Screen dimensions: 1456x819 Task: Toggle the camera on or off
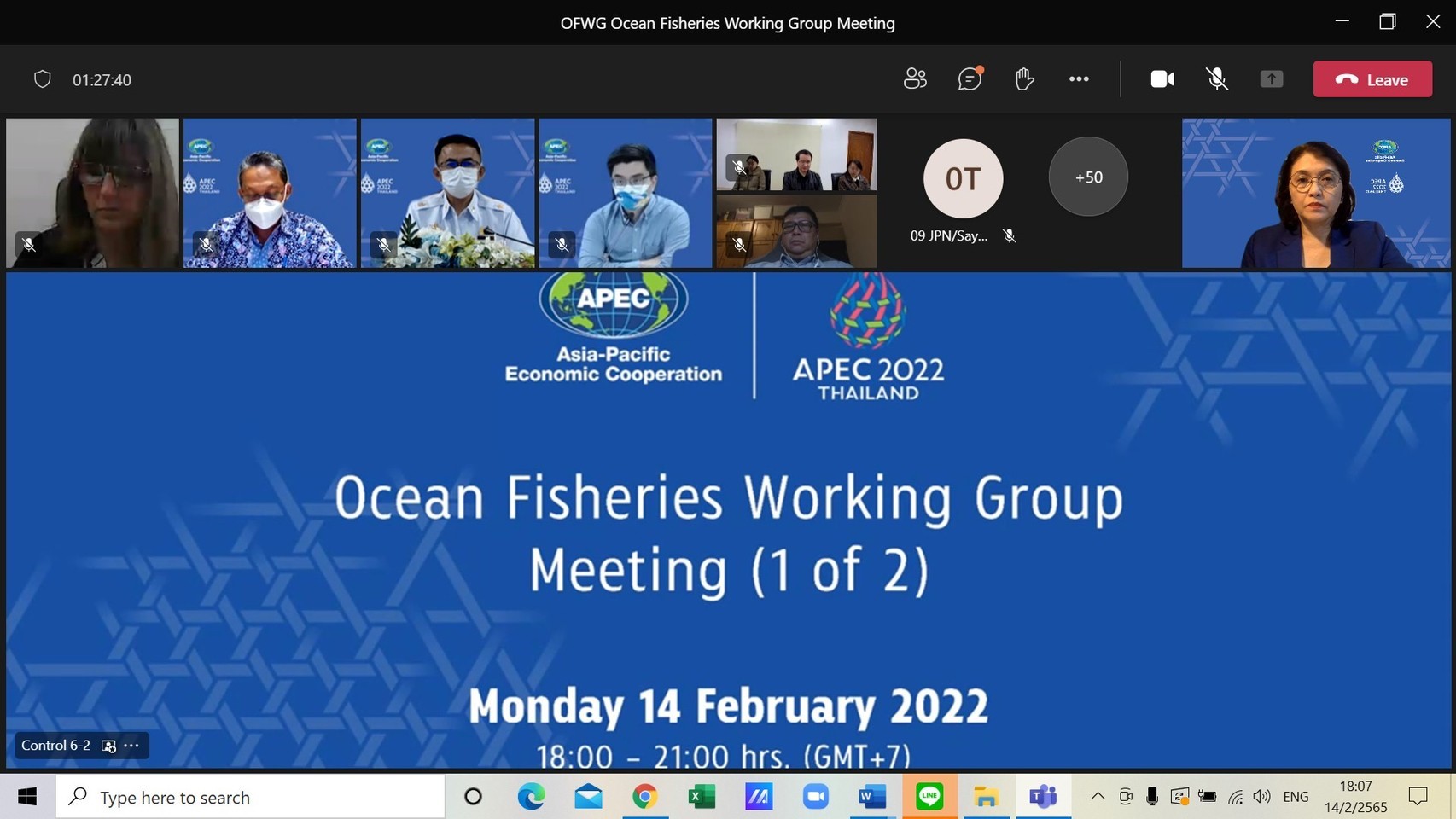point(1162,79)
